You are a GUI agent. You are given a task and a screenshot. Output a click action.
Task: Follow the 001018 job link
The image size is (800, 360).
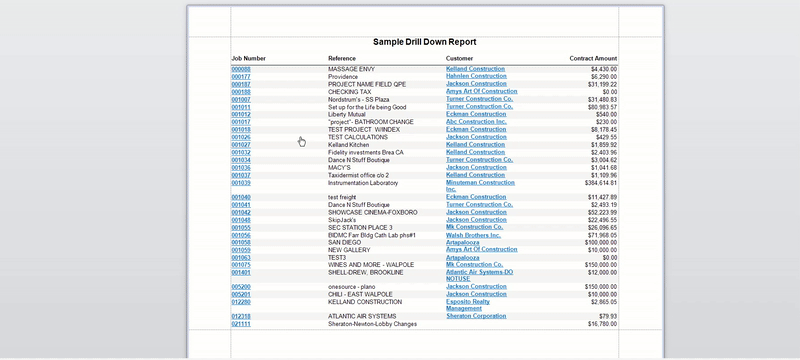pos(241,130)
